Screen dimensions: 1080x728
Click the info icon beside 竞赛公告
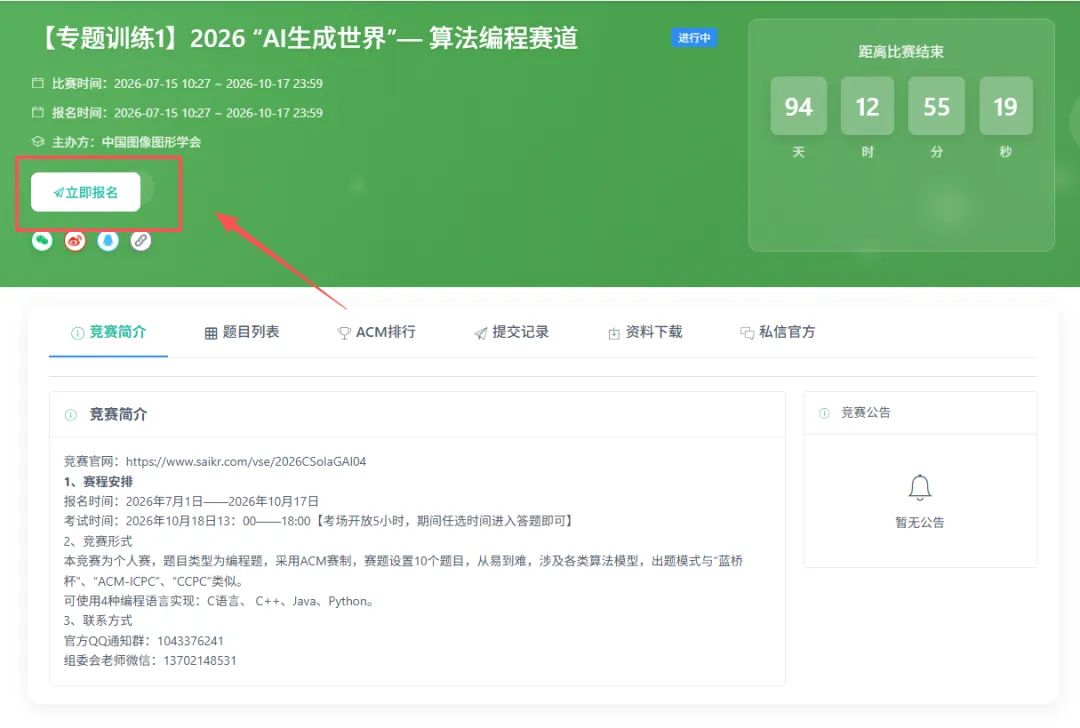tap(824, 413)
